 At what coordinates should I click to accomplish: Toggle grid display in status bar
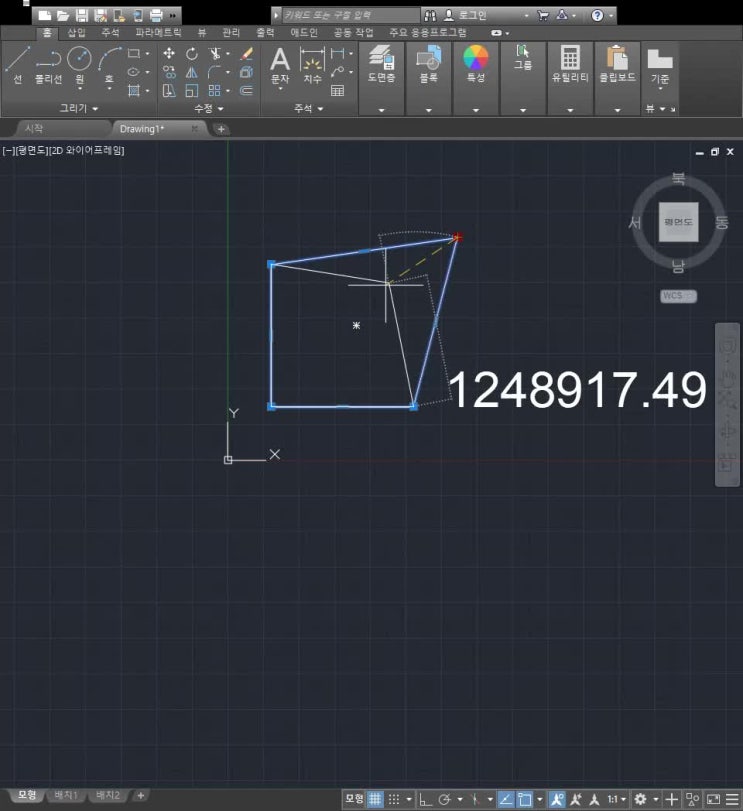(x=375, y=799)
